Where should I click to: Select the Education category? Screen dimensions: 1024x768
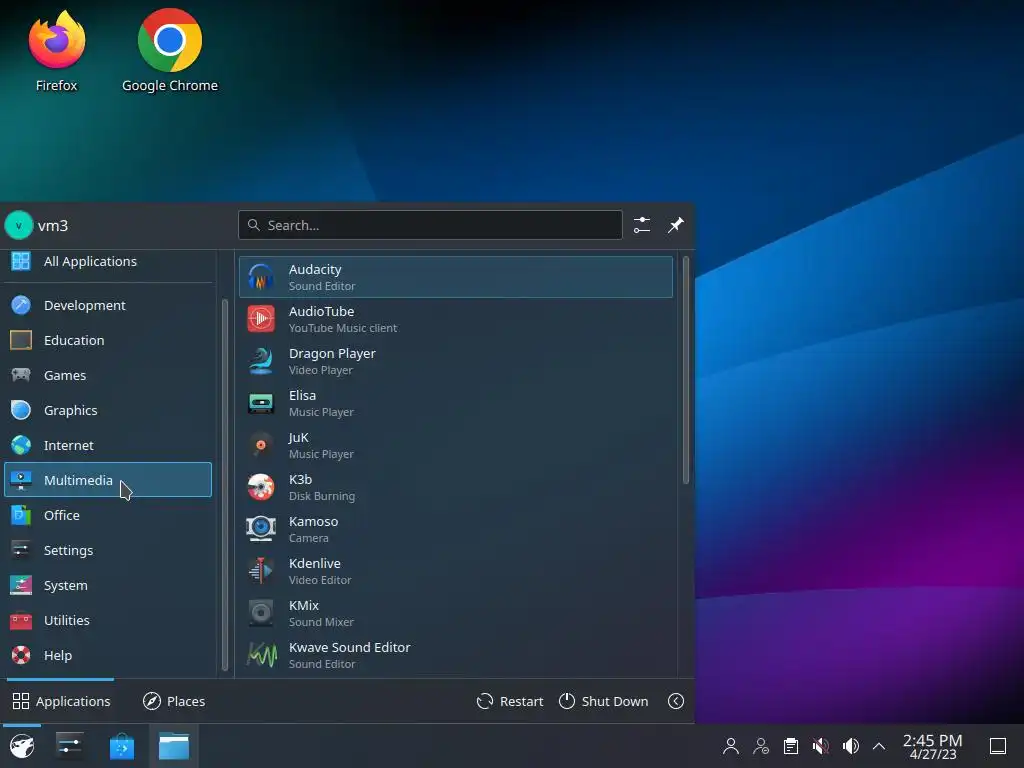point(108,340)
